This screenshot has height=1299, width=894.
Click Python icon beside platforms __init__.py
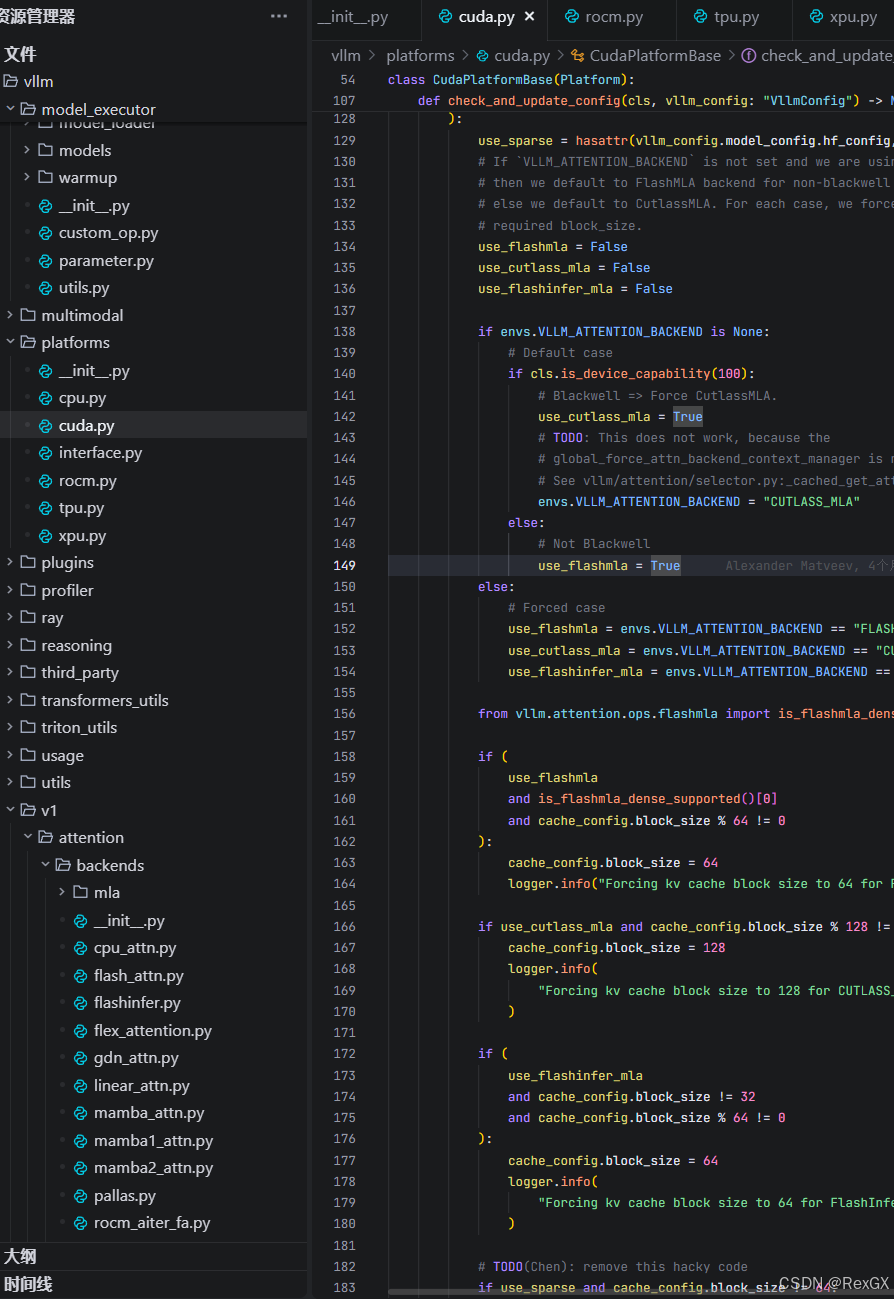click(x=46, y=371)
